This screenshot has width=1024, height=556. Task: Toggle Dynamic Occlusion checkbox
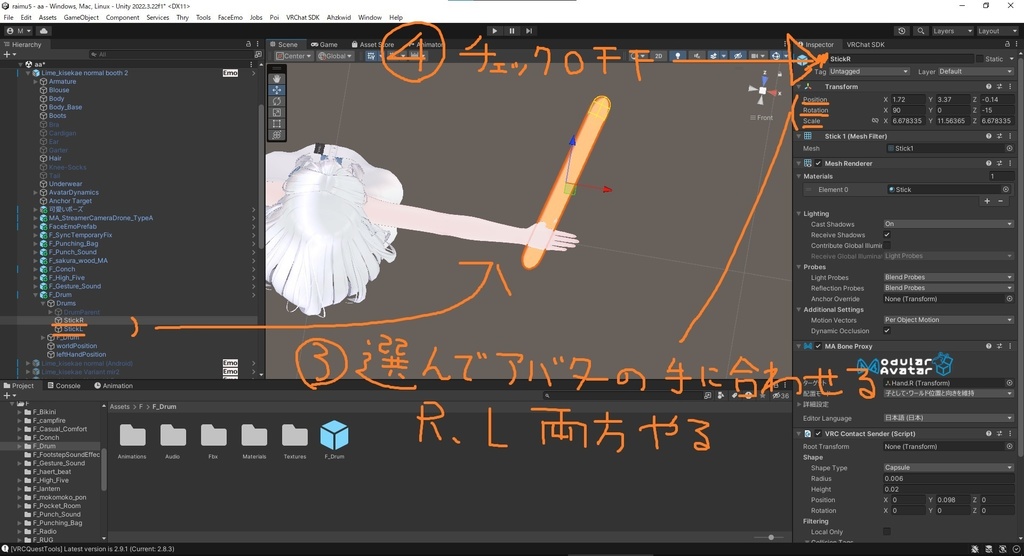887,331
